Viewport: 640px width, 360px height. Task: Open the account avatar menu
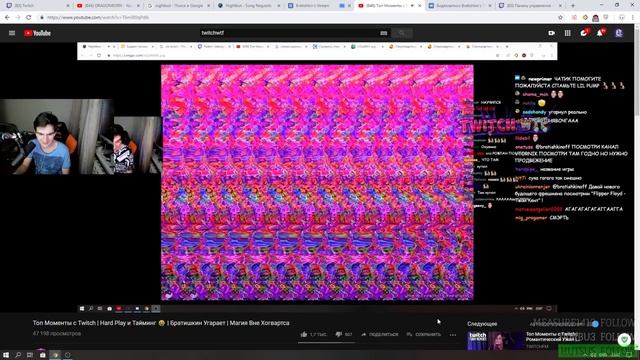tap(619, 33)
